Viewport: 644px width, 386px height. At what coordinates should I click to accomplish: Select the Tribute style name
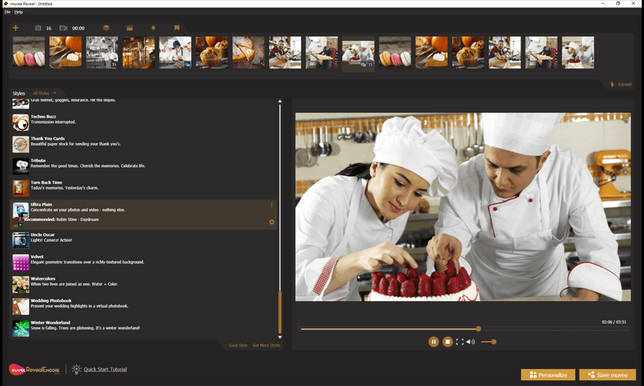(x=38, y=161)
